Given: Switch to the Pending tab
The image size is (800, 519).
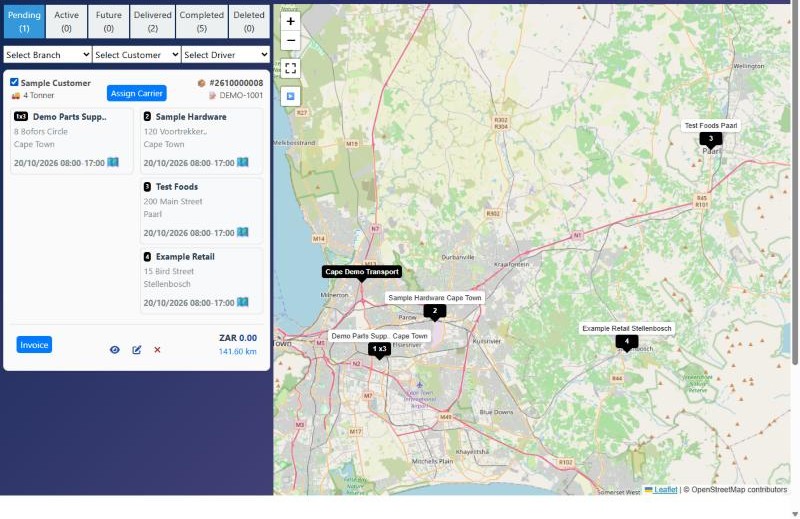Looking at the screenshot, I should coord(24,21).
